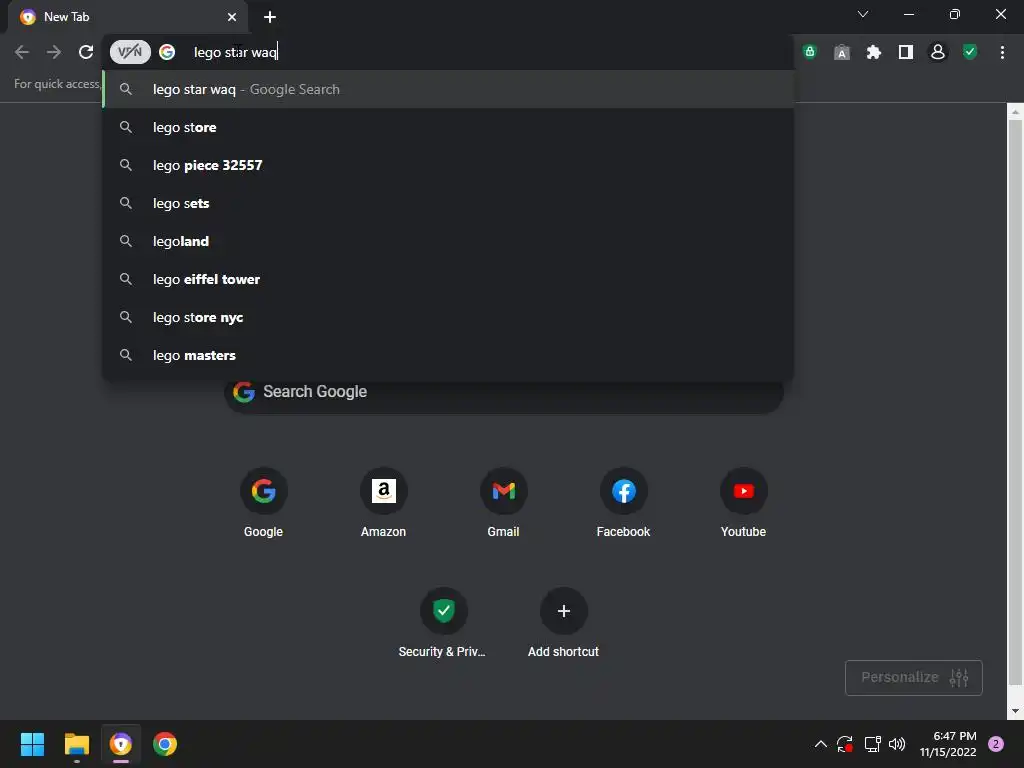Select suggestion 'lego star waq - Google Search'

pyautogui.click(x=449, y=89)
